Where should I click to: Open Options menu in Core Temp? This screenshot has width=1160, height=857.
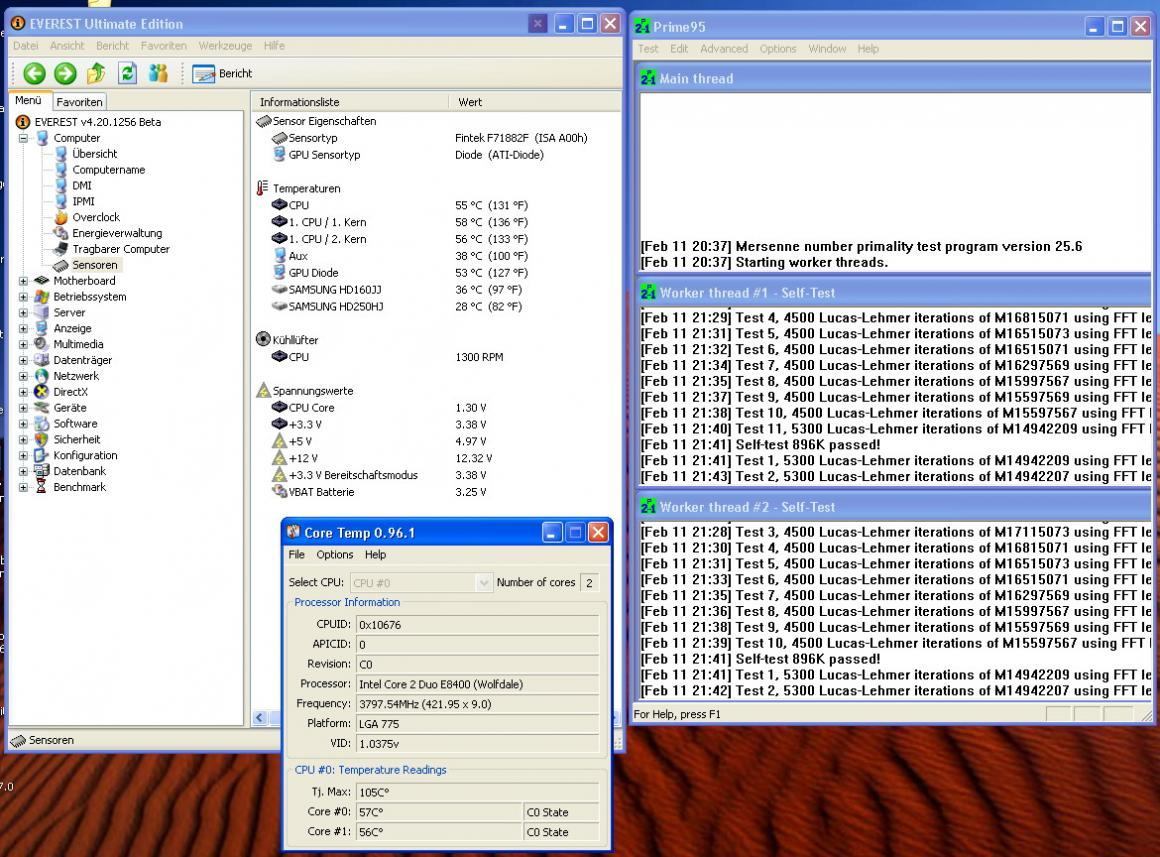click(x=334, y=555)
